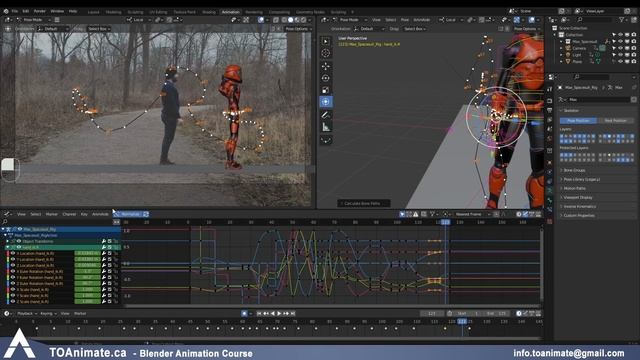
Task: Select the Scale tool in right viewport
Action: click(x=326, y=90)
